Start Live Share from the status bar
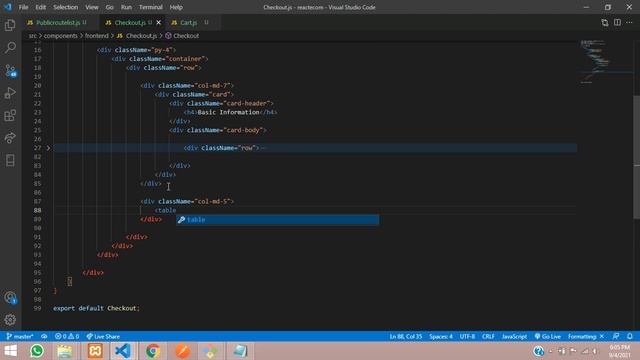Screen dimensions: 640x360 pyautogui.click(x=103, y=336)
